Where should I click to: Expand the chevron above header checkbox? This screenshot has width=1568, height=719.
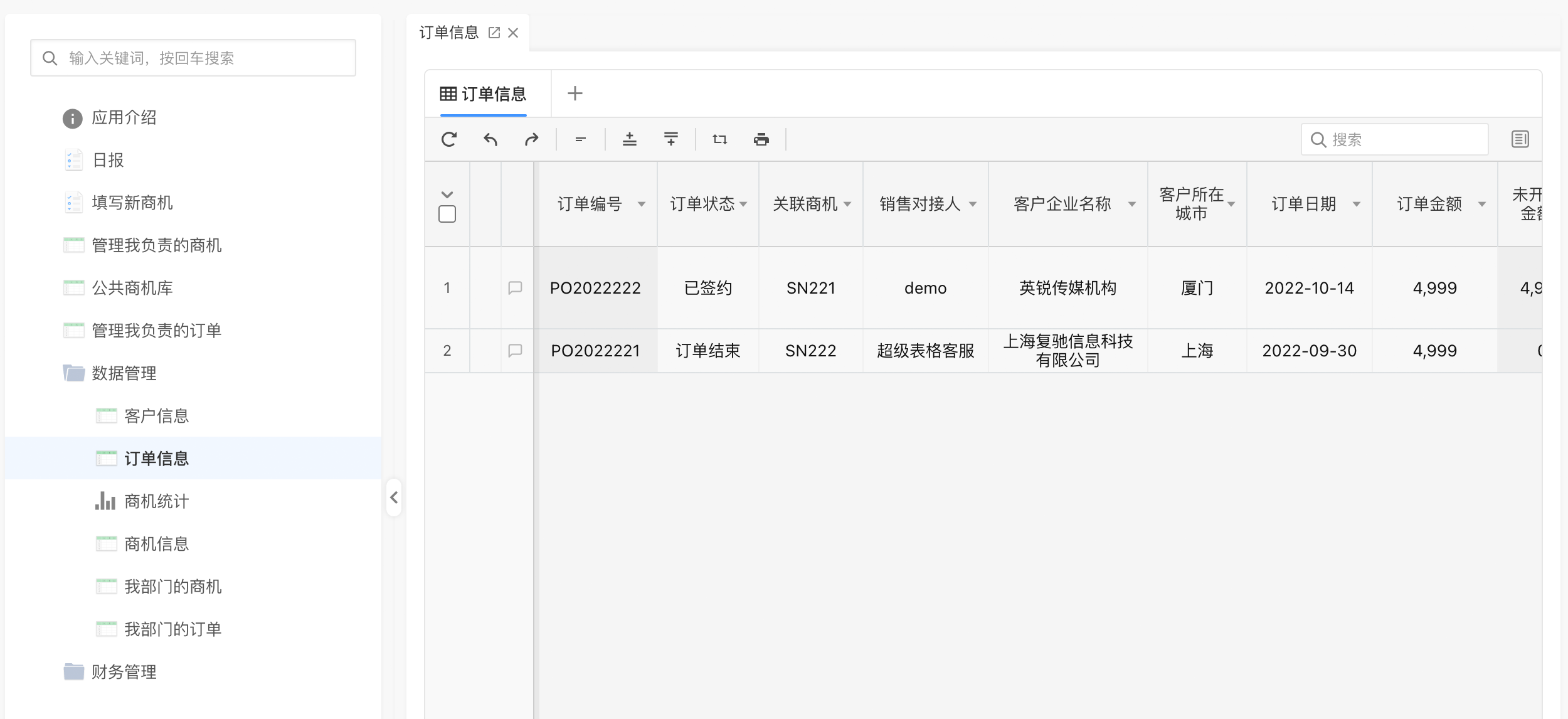pos(447,194)
